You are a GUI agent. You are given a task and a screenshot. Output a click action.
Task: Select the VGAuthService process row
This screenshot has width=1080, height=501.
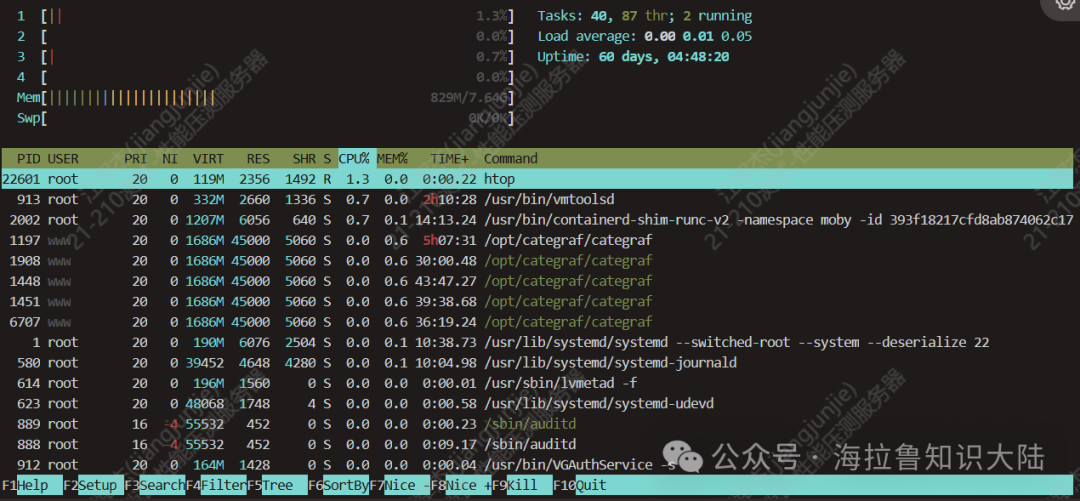pos(537,464)
